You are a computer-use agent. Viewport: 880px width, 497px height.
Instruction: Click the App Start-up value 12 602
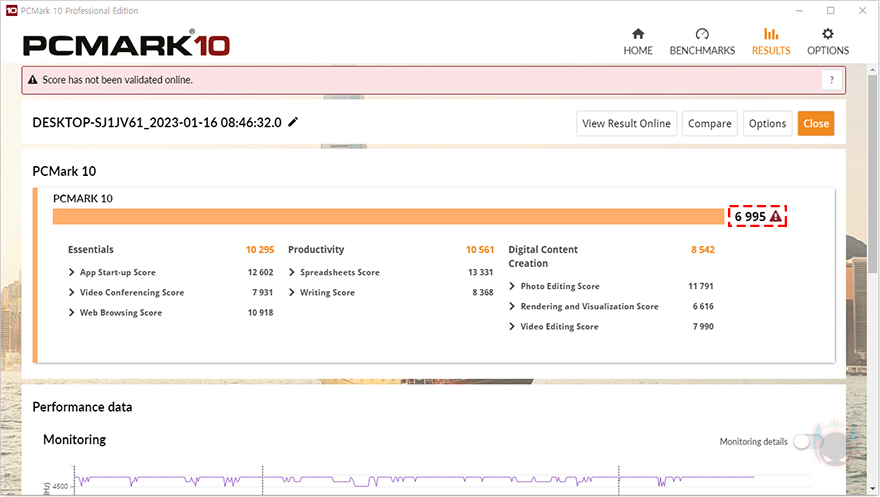click(x=260, y=272)
